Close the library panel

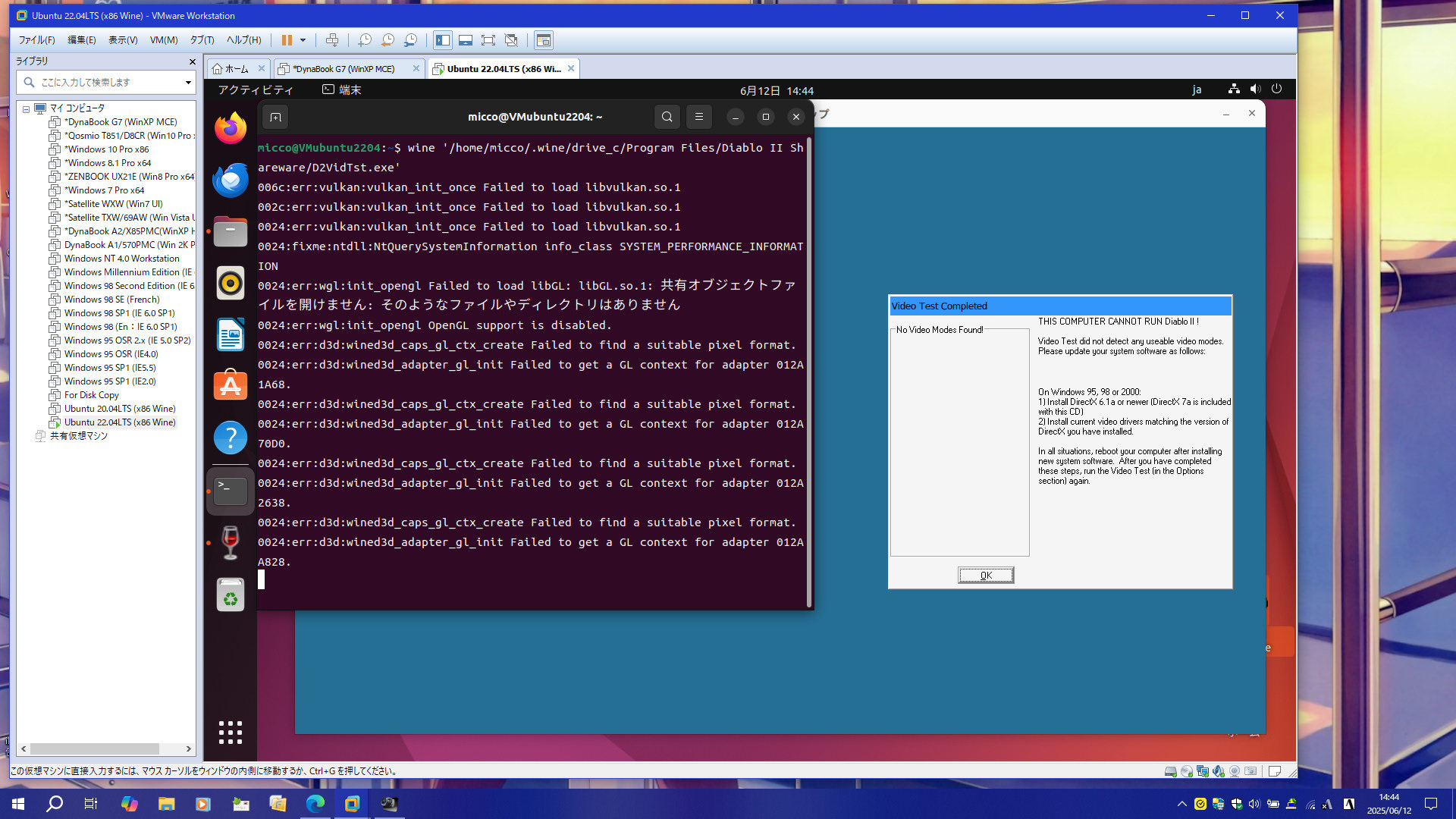192,61
